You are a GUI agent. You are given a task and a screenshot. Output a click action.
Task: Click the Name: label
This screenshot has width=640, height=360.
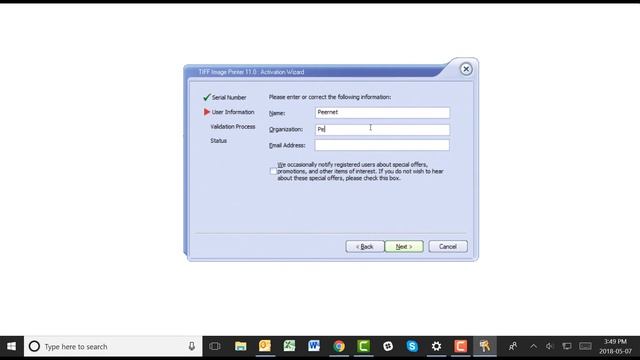click(277, 113)
